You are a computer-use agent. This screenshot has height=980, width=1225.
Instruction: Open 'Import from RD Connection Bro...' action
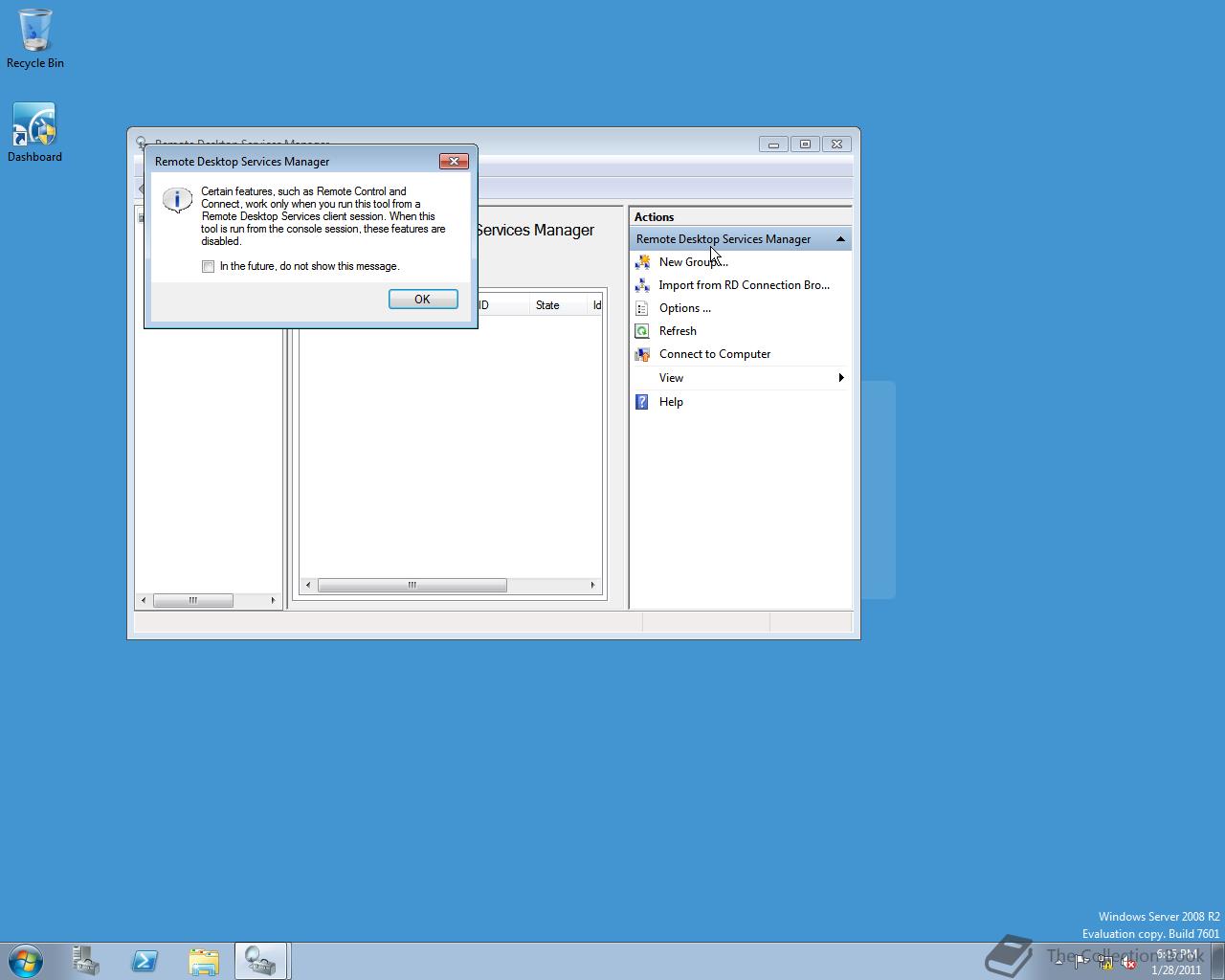pyautogui.click(x=744, y=285)
